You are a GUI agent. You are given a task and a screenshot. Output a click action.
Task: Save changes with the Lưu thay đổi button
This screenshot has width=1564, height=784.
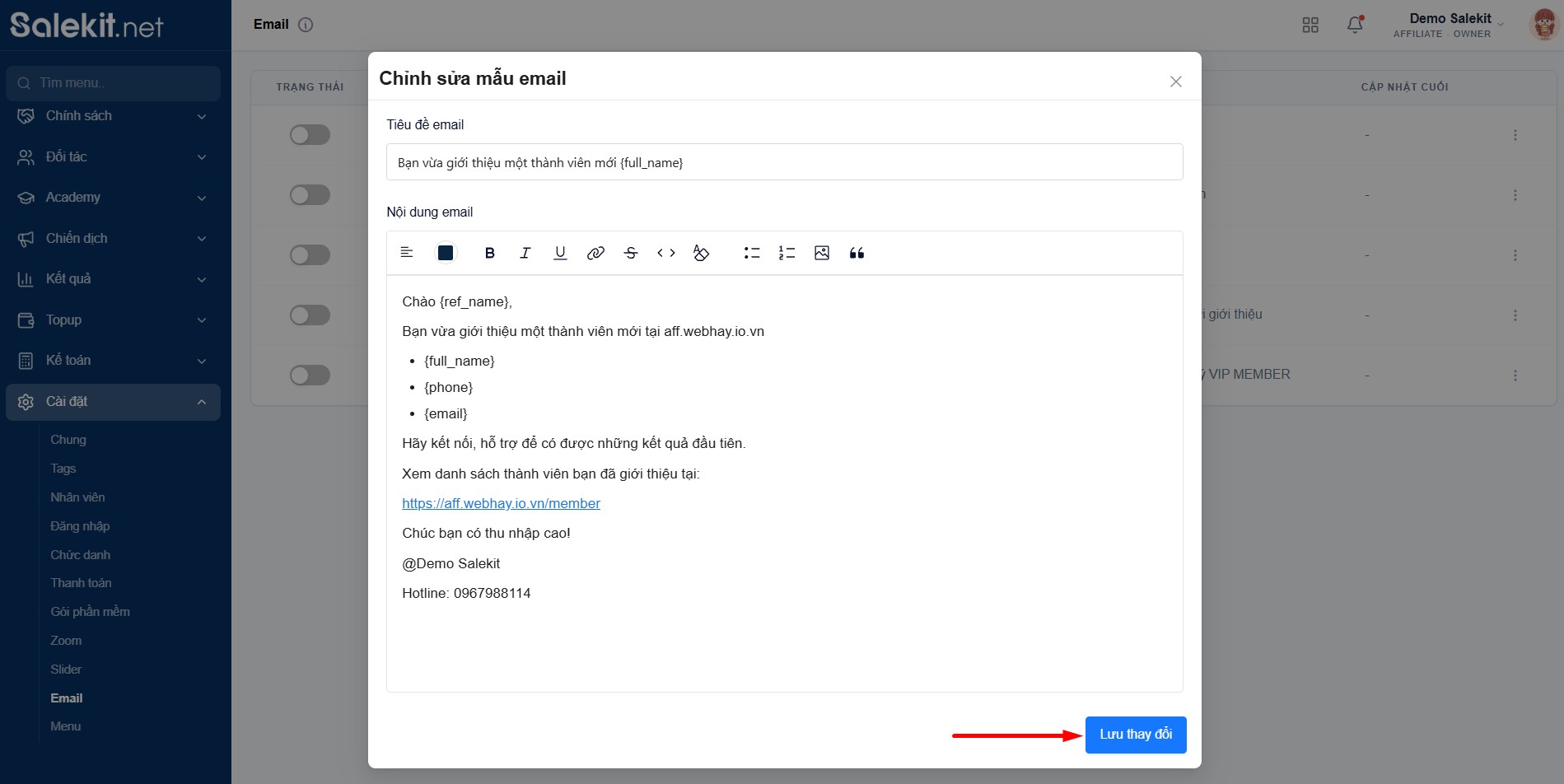[1135, 734]
